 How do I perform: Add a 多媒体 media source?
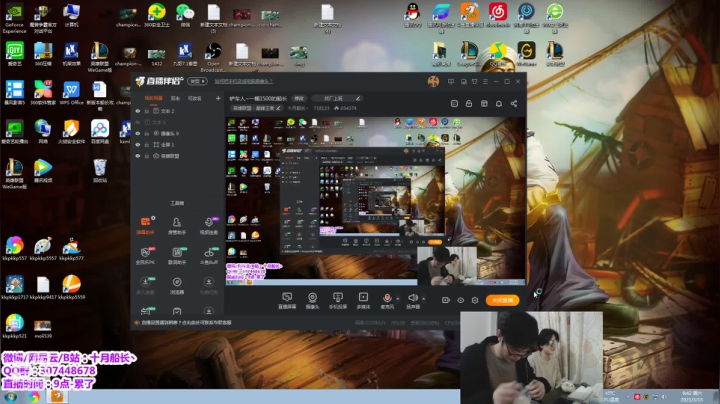pos(363,301)
